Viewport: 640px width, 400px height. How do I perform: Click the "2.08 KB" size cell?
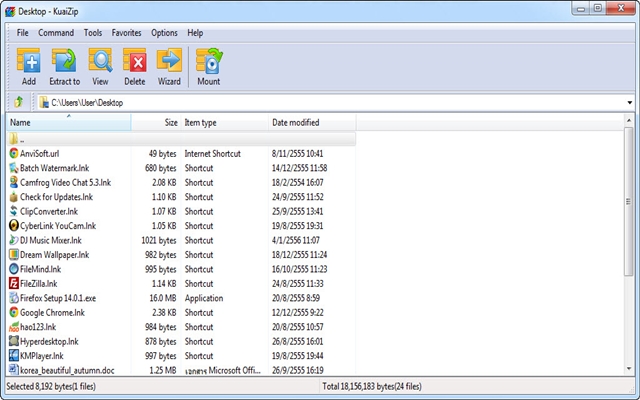pyautogui.click(x=164, y=182)
